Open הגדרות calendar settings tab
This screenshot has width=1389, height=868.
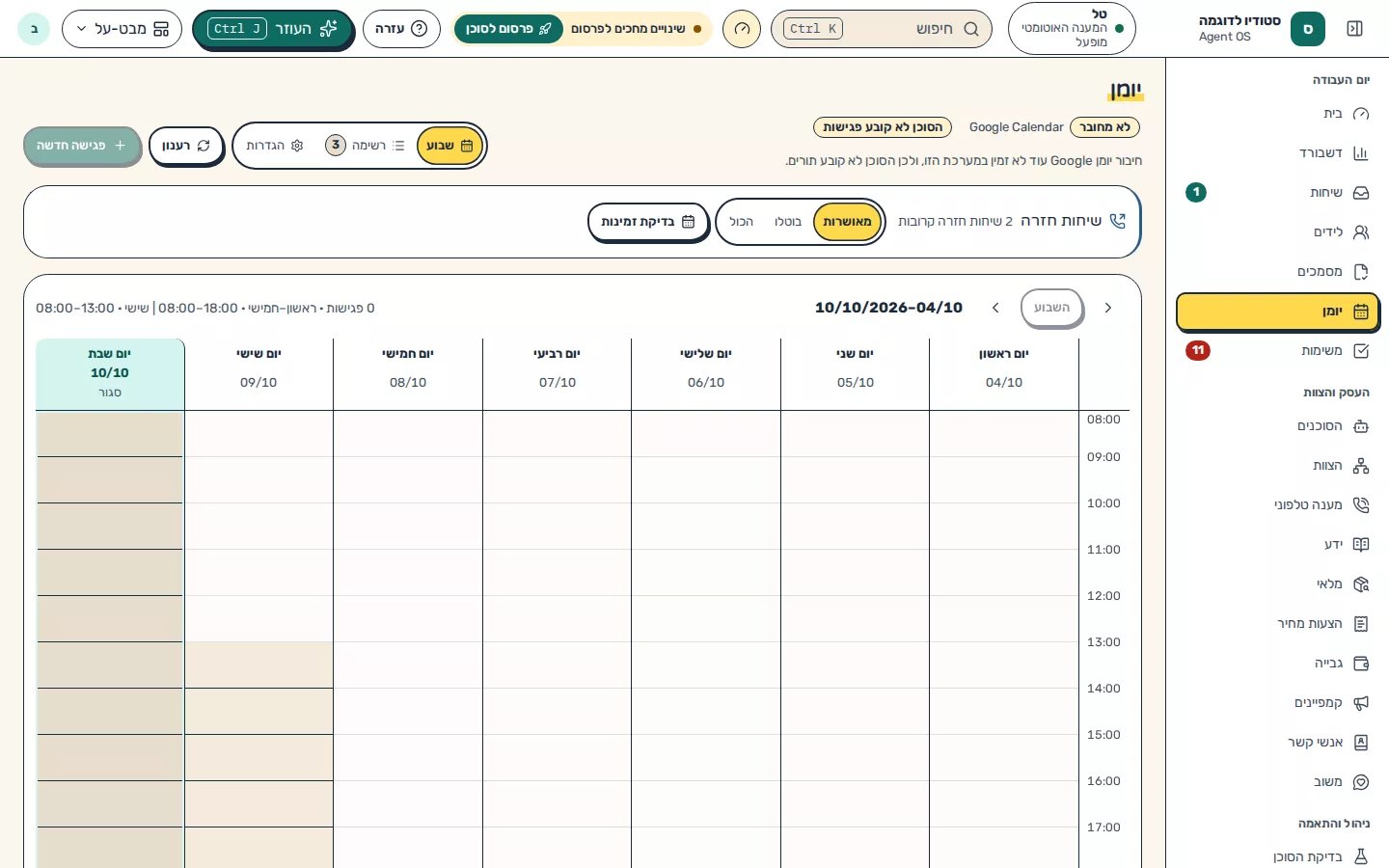(x=275, y=146)
